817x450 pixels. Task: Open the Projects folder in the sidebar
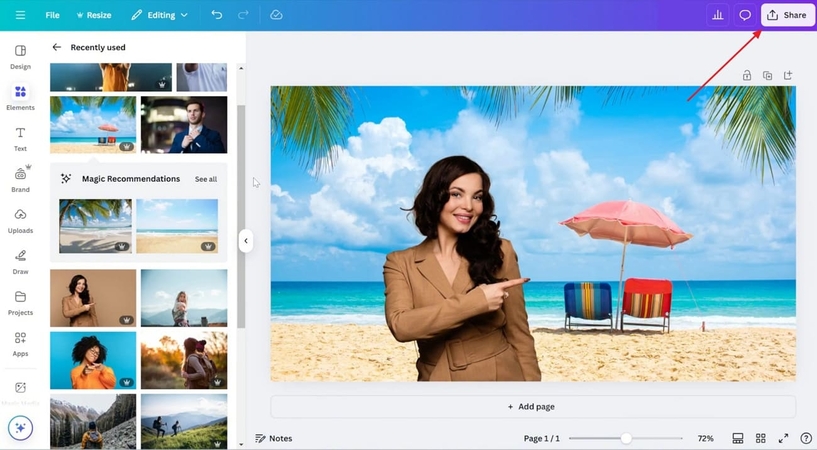[x=20, y=303]
